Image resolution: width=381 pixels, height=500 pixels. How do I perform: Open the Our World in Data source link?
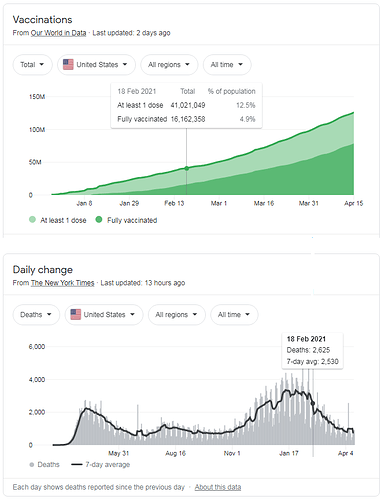point(58,33)
